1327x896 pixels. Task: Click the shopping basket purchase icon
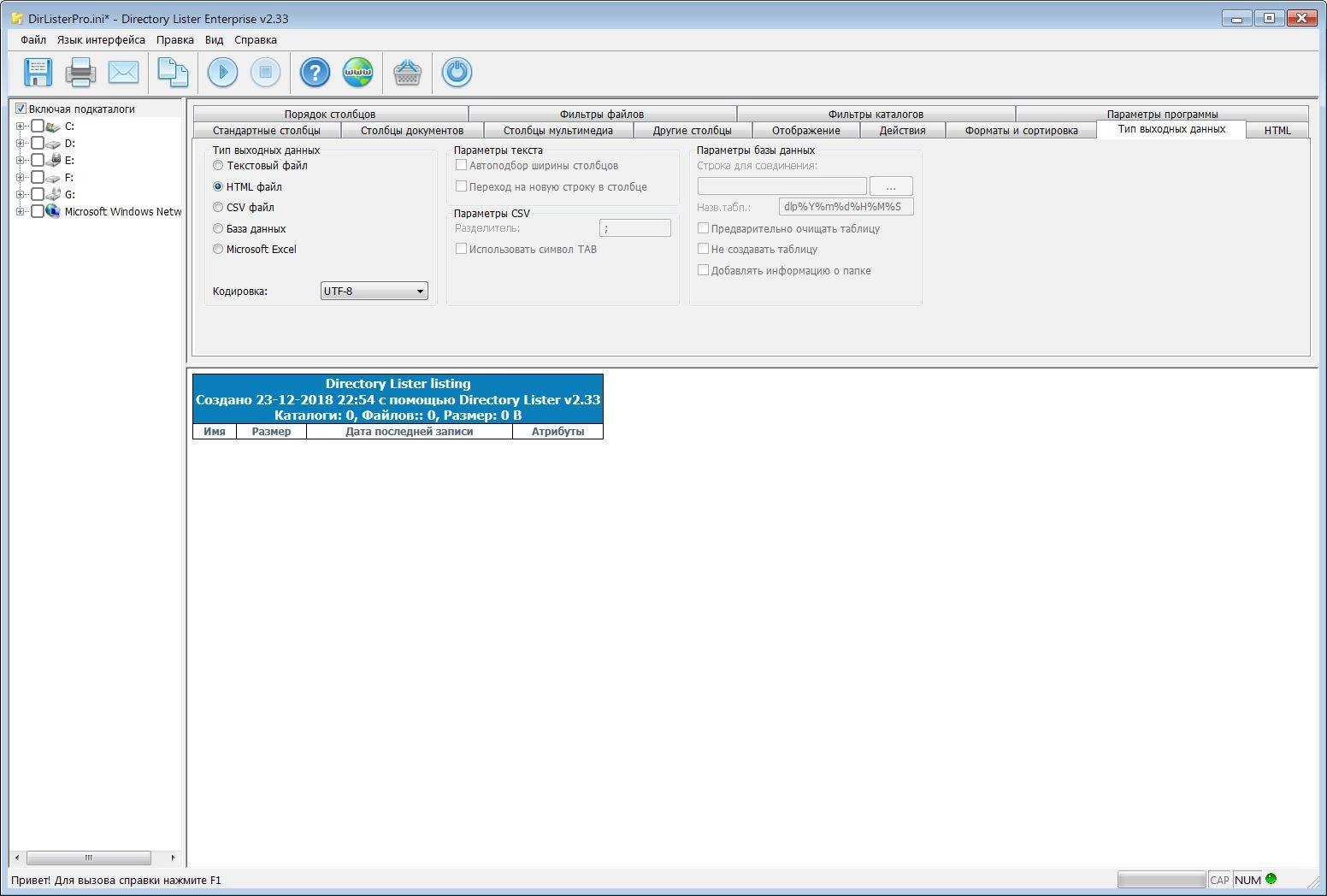[x=407, y=73]
